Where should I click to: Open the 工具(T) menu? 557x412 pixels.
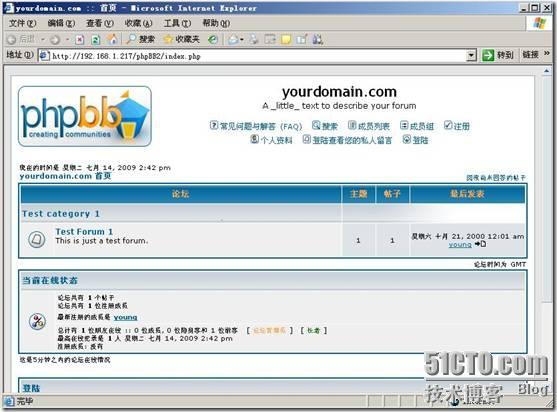click(177, 23)
